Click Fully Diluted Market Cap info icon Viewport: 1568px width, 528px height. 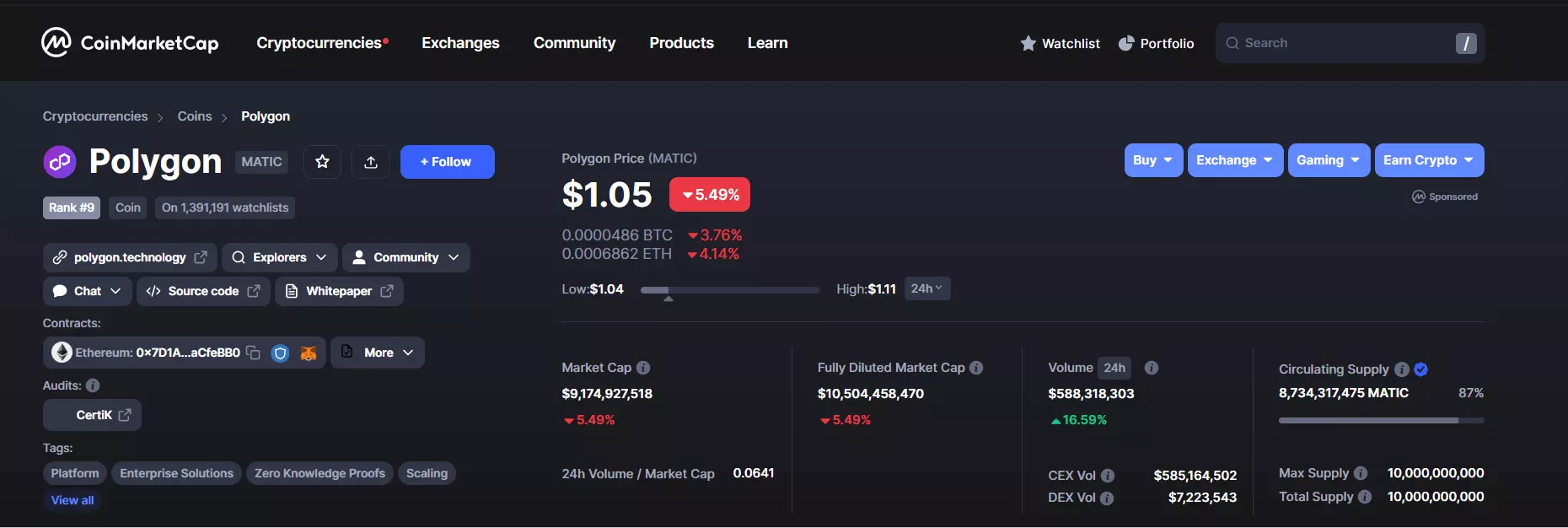[x=976, y=368]
